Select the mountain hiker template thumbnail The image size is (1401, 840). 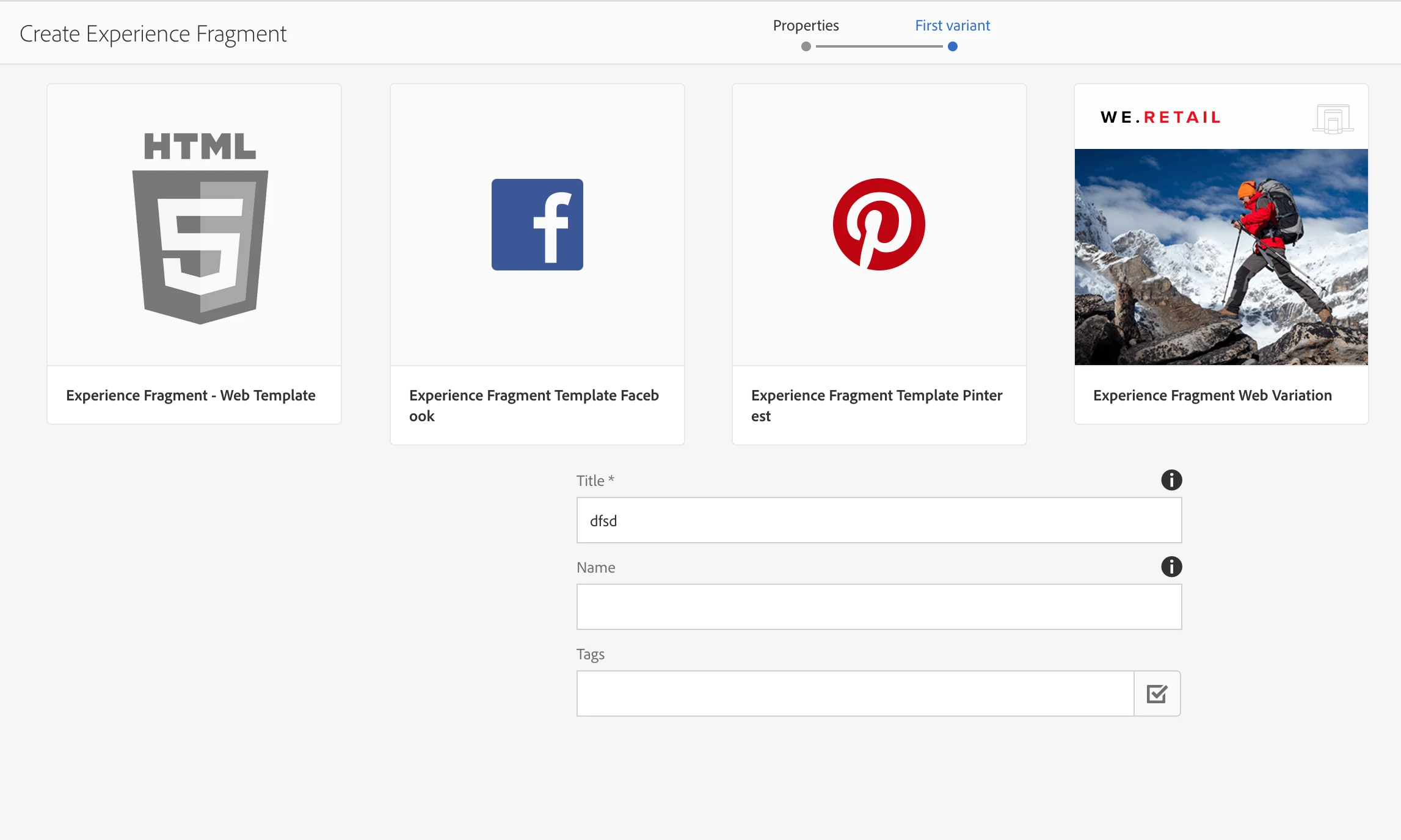pyautogui.click(x=1221, y=257)
